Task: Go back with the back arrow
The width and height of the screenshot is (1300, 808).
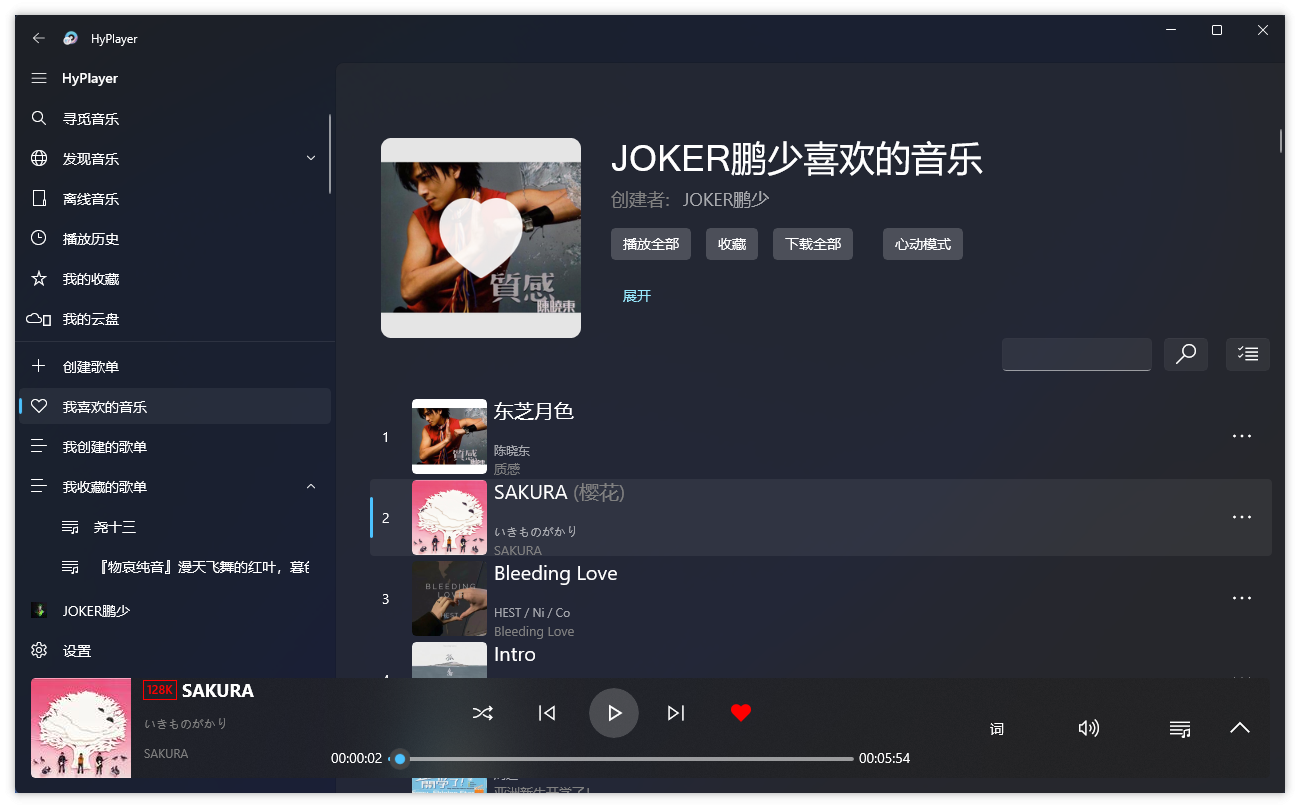Action: 39,38
